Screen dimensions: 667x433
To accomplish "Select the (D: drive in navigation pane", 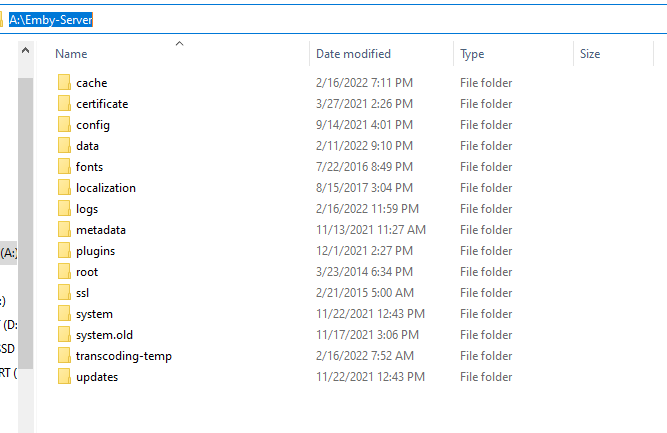I will click(10, 325).
